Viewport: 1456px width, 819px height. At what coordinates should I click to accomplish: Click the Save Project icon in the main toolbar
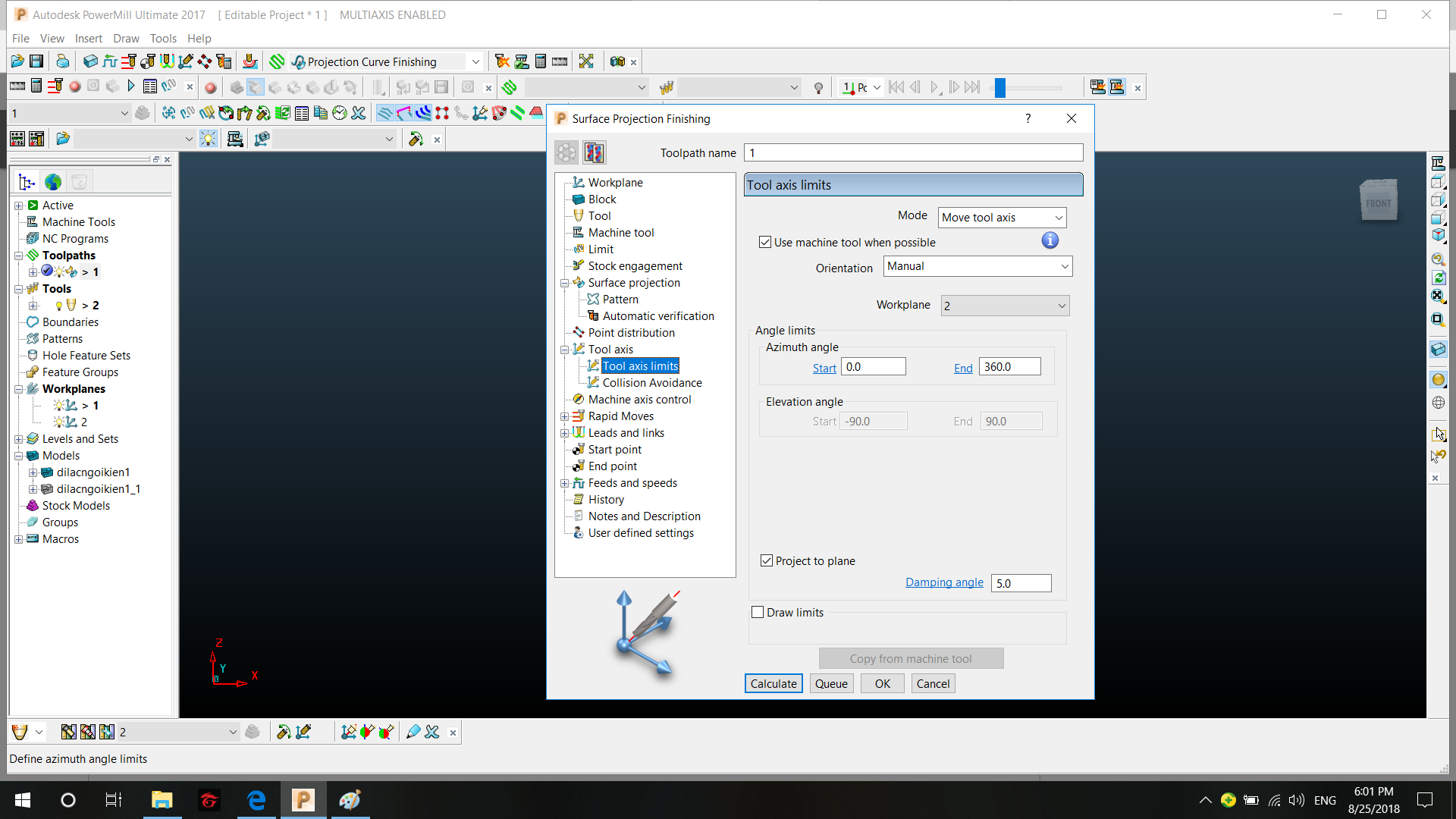click(36, 61)
